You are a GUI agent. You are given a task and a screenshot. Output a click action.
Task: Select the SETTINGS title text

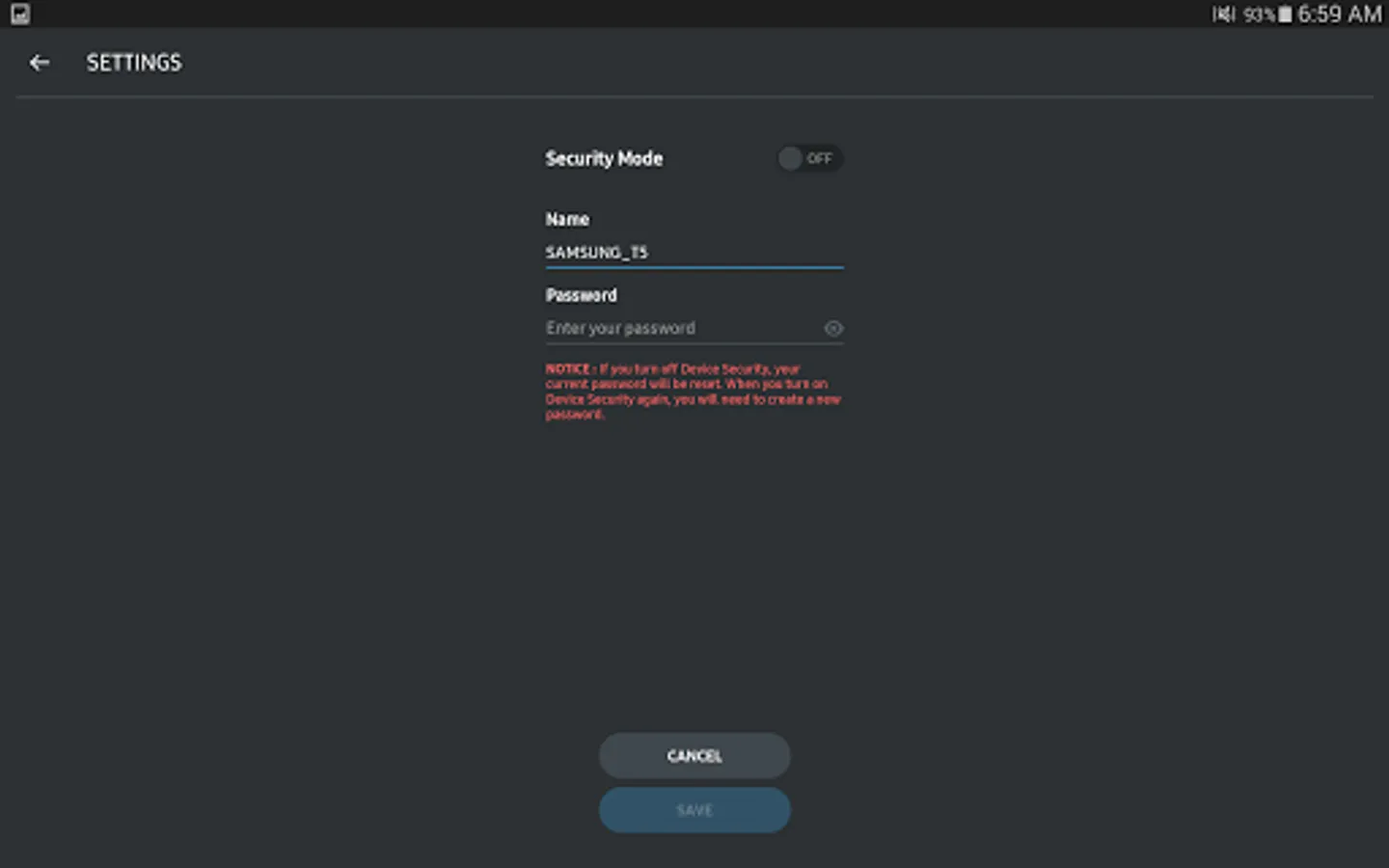click(x=134, y=63)
